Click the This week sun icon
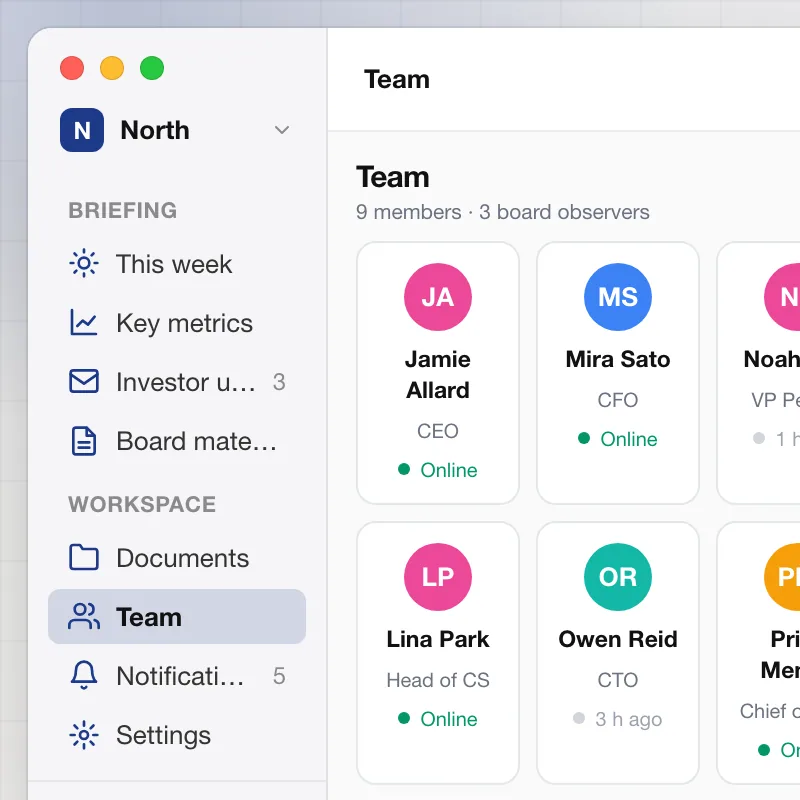The height and width of the screenshot is (800, 800). pos(84,264)
